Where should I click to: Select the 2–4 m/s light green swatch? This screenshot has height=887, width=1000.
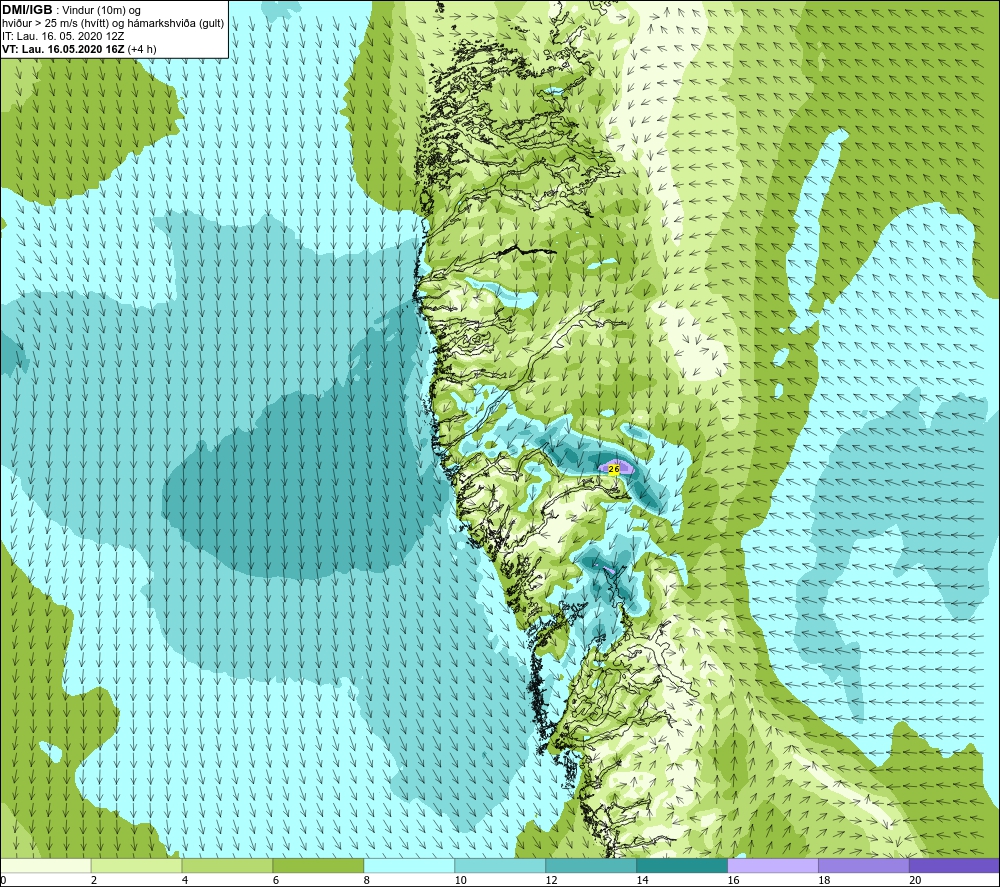pyautogui.click(x=136, y=865)
